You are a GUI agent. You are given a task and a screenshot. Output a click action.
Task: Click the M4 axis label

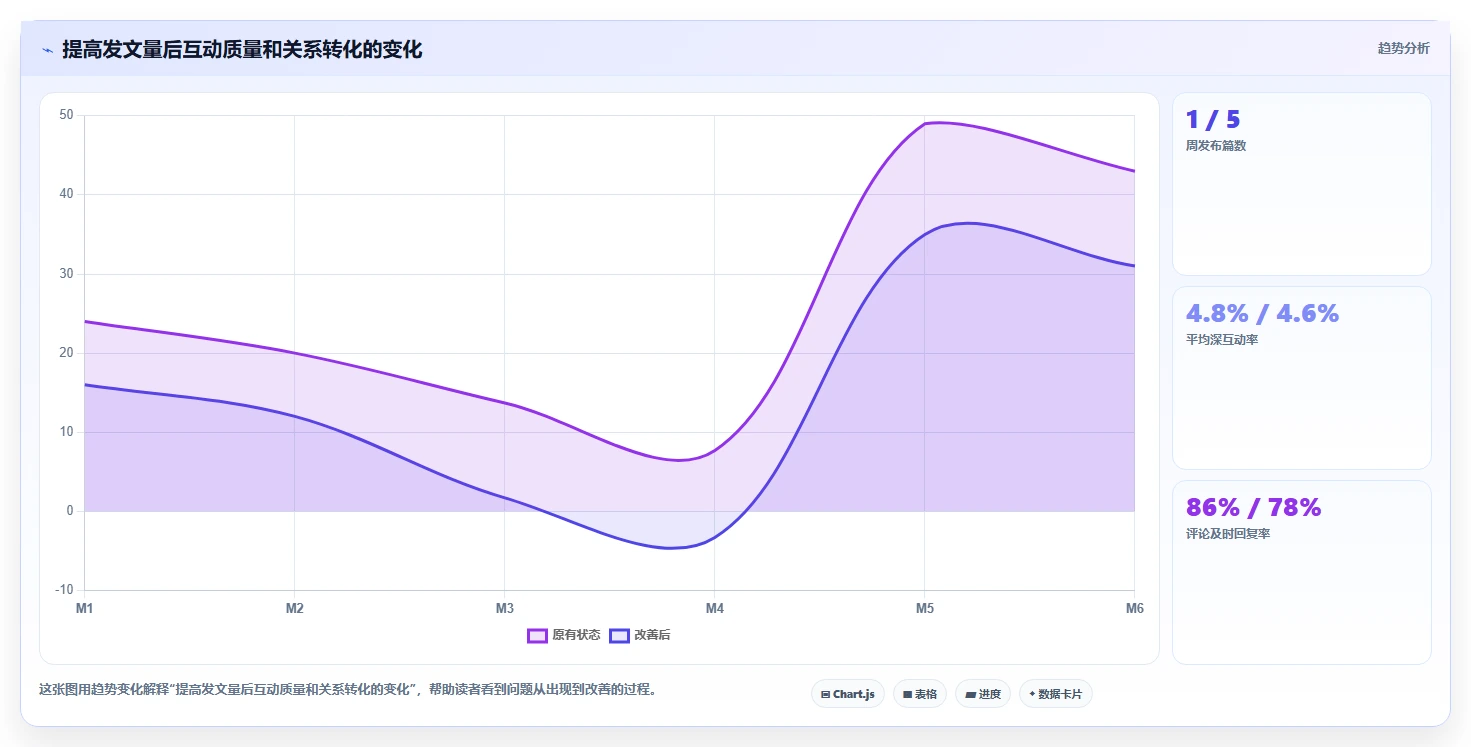(x=714, y=608)
